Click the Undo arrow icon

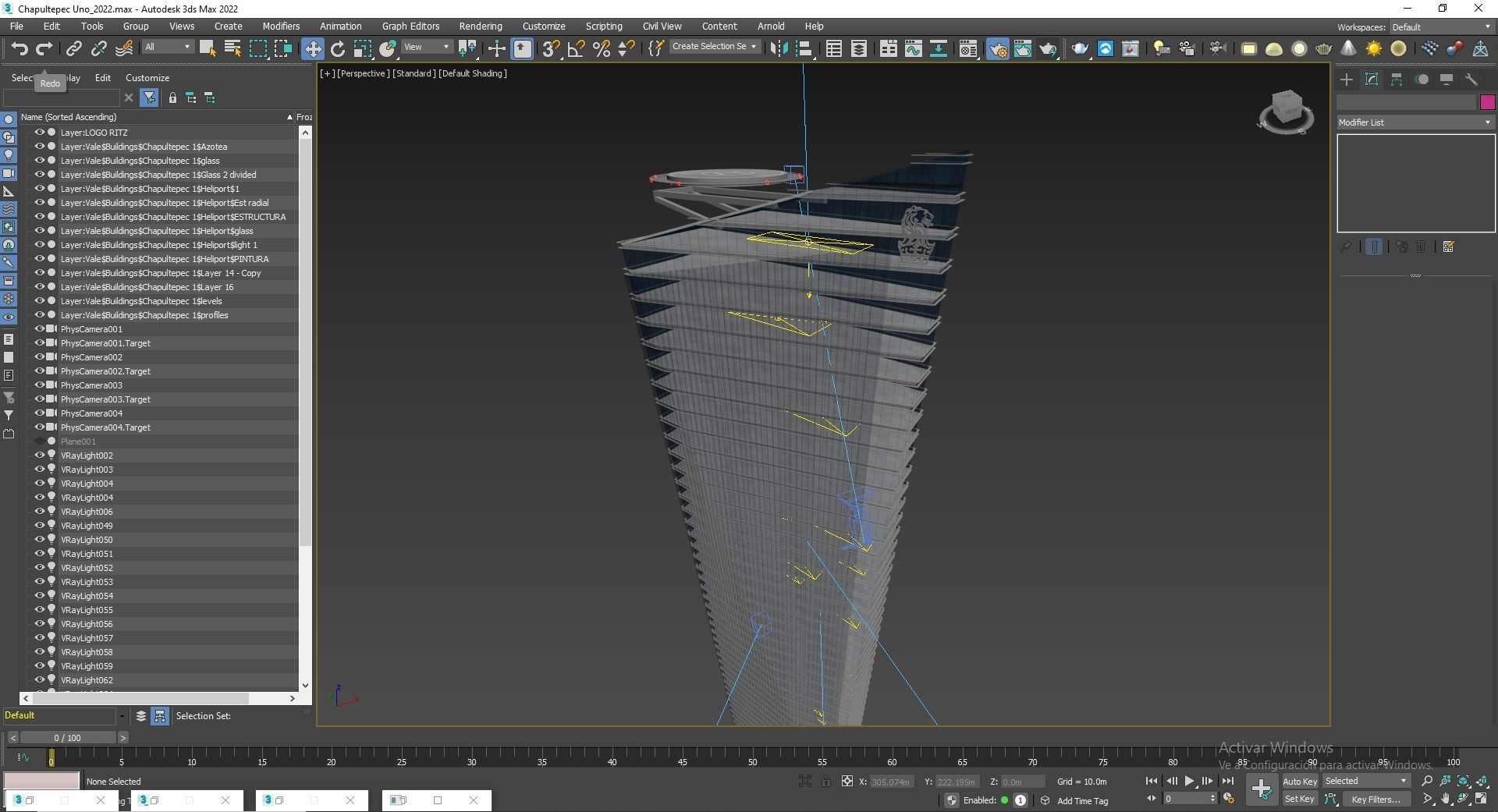point(20,48)
